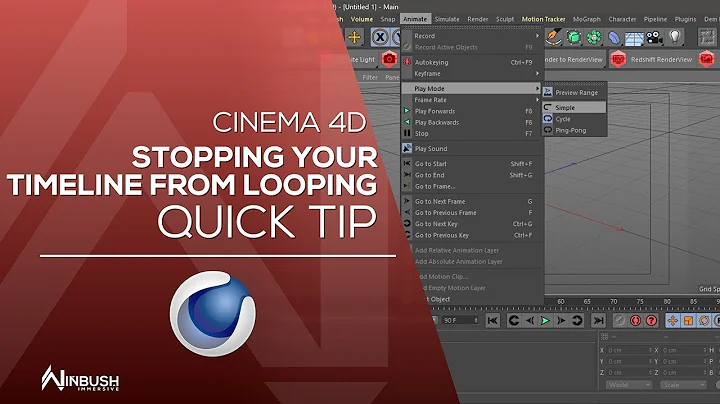Open the Animate menu
Viewport: 720px width, 404px height.
pos(415,19)
